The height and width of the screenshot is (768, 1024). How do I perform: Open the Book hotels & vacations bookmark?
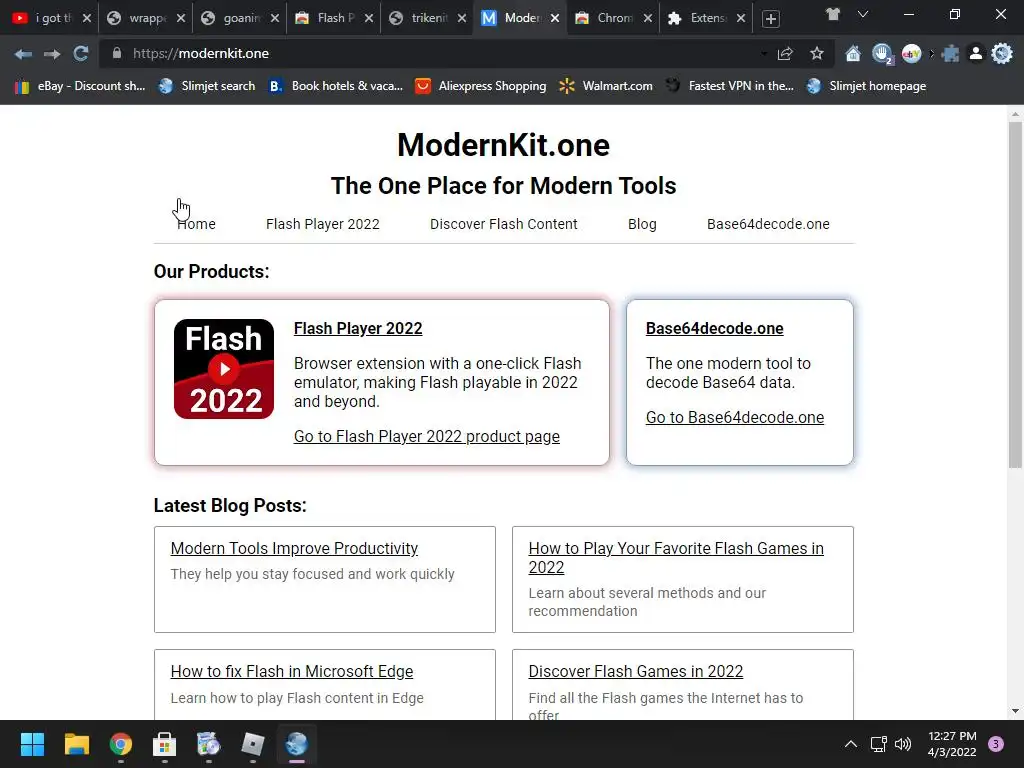click(x=336, y=86)
